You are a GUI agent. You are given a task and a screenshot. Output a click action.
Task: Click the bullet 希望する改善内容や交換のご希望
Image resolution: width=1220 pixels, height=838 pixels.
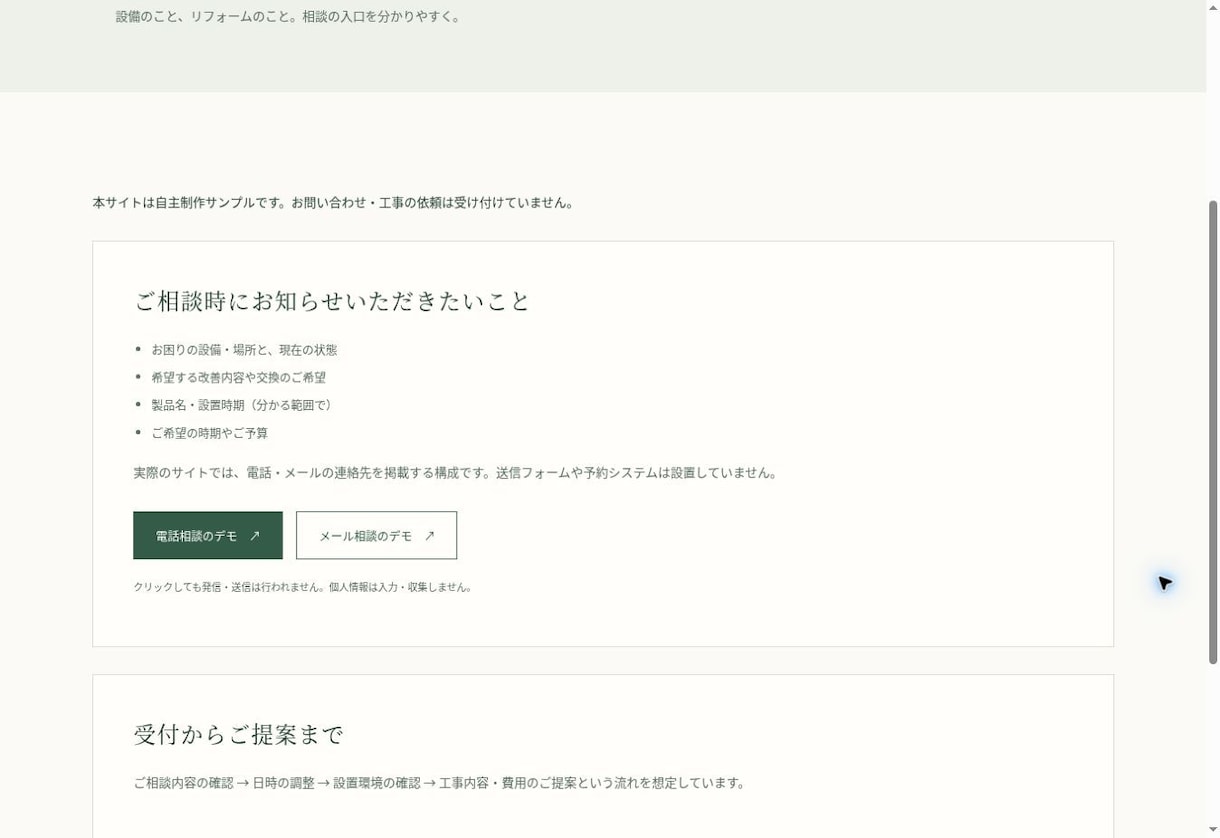pyautogui.click(x=238, y=378)
